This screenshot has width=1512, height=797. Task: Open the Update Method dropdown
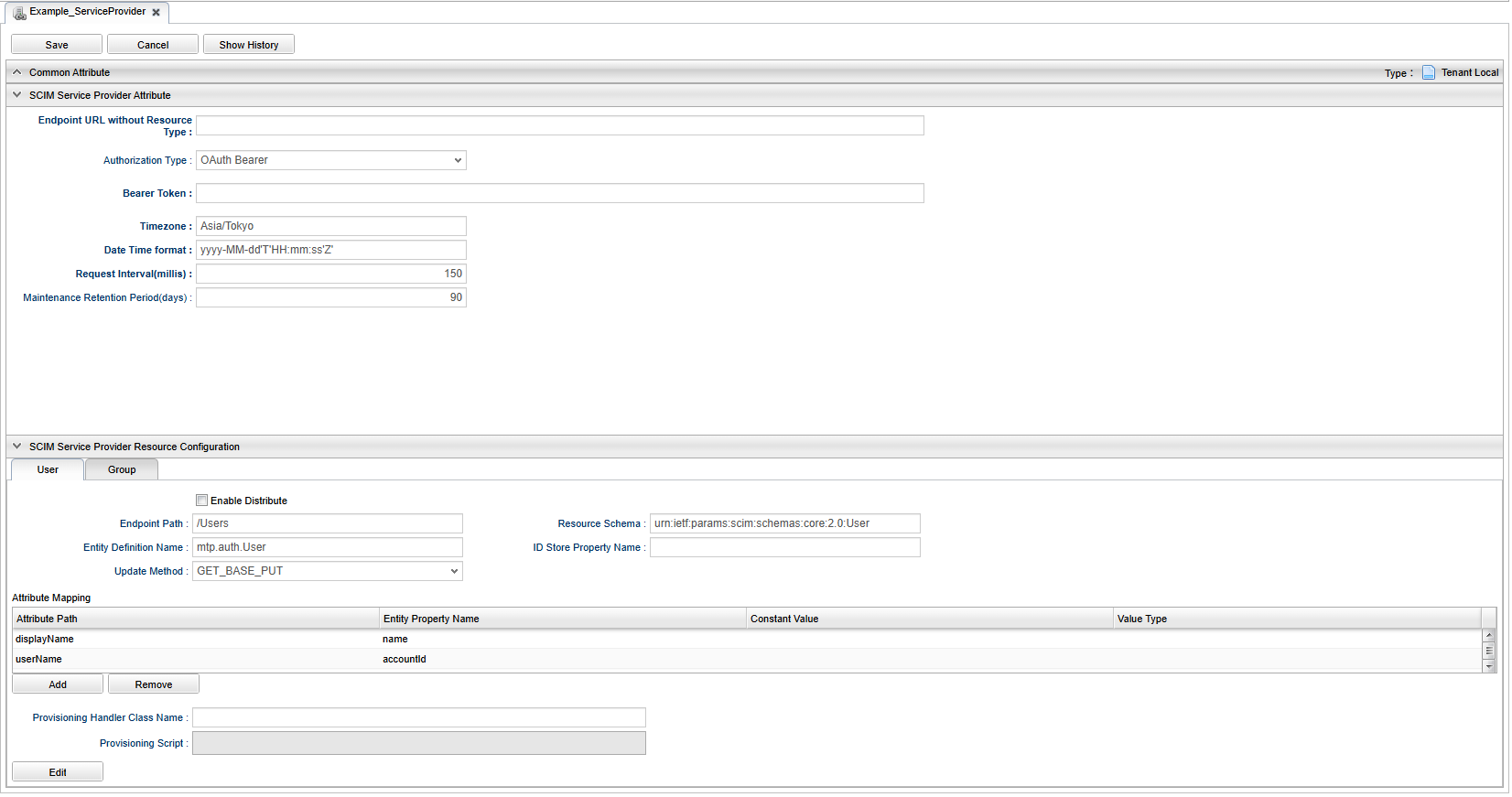coord(328,571)
